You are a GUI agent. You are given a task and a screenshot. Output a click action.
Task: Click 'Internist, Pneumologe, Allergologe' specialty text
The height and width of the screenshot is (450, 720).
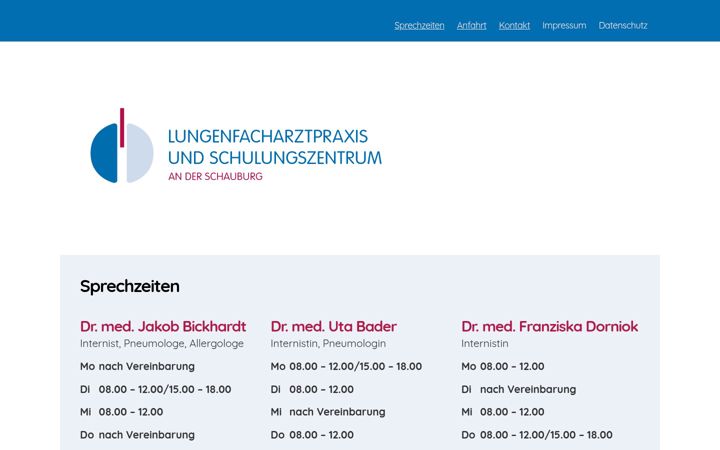coord(162,343)
